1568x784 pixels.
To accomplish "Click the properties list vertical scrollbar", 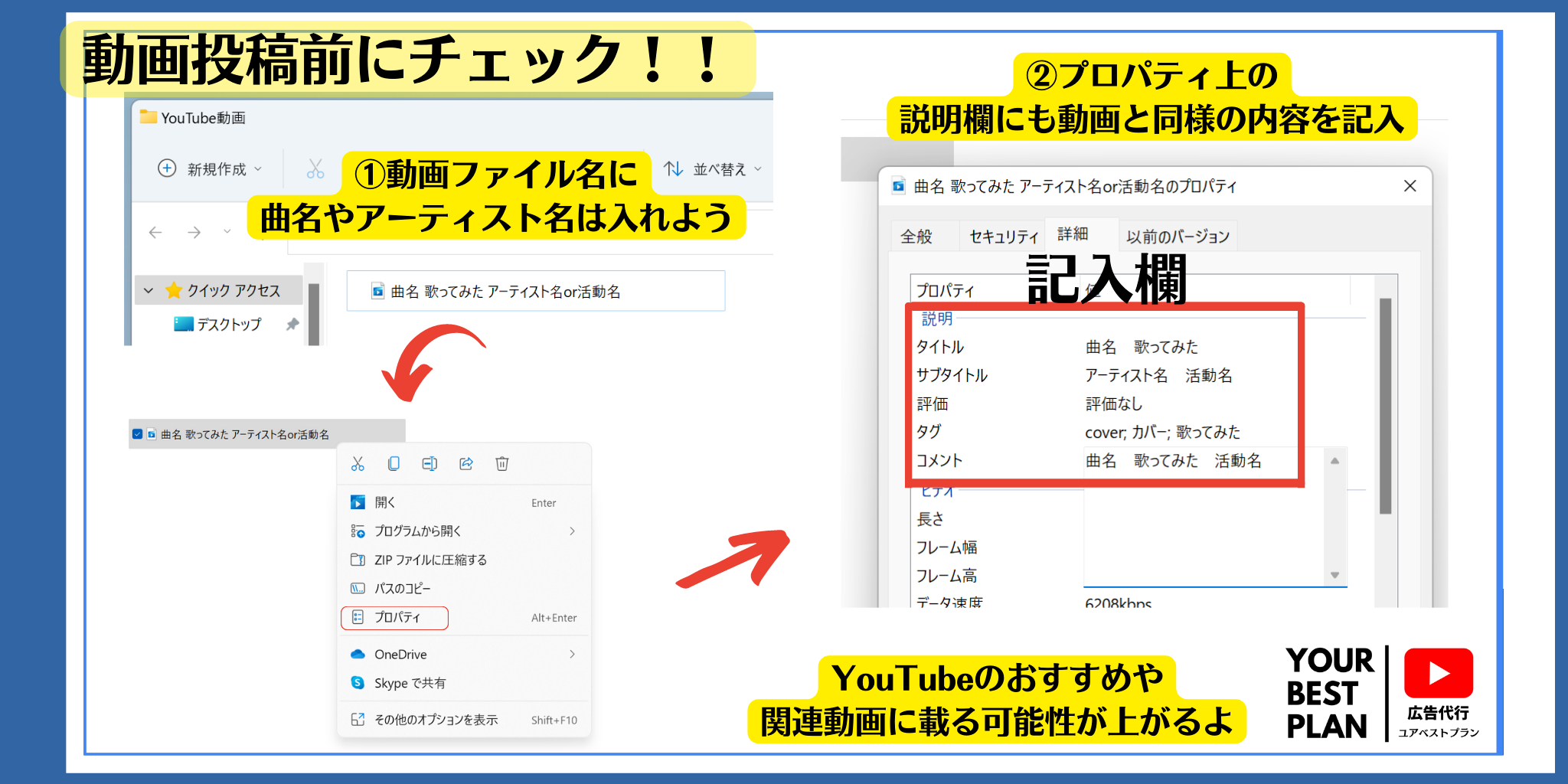I will click(1385, 406).
